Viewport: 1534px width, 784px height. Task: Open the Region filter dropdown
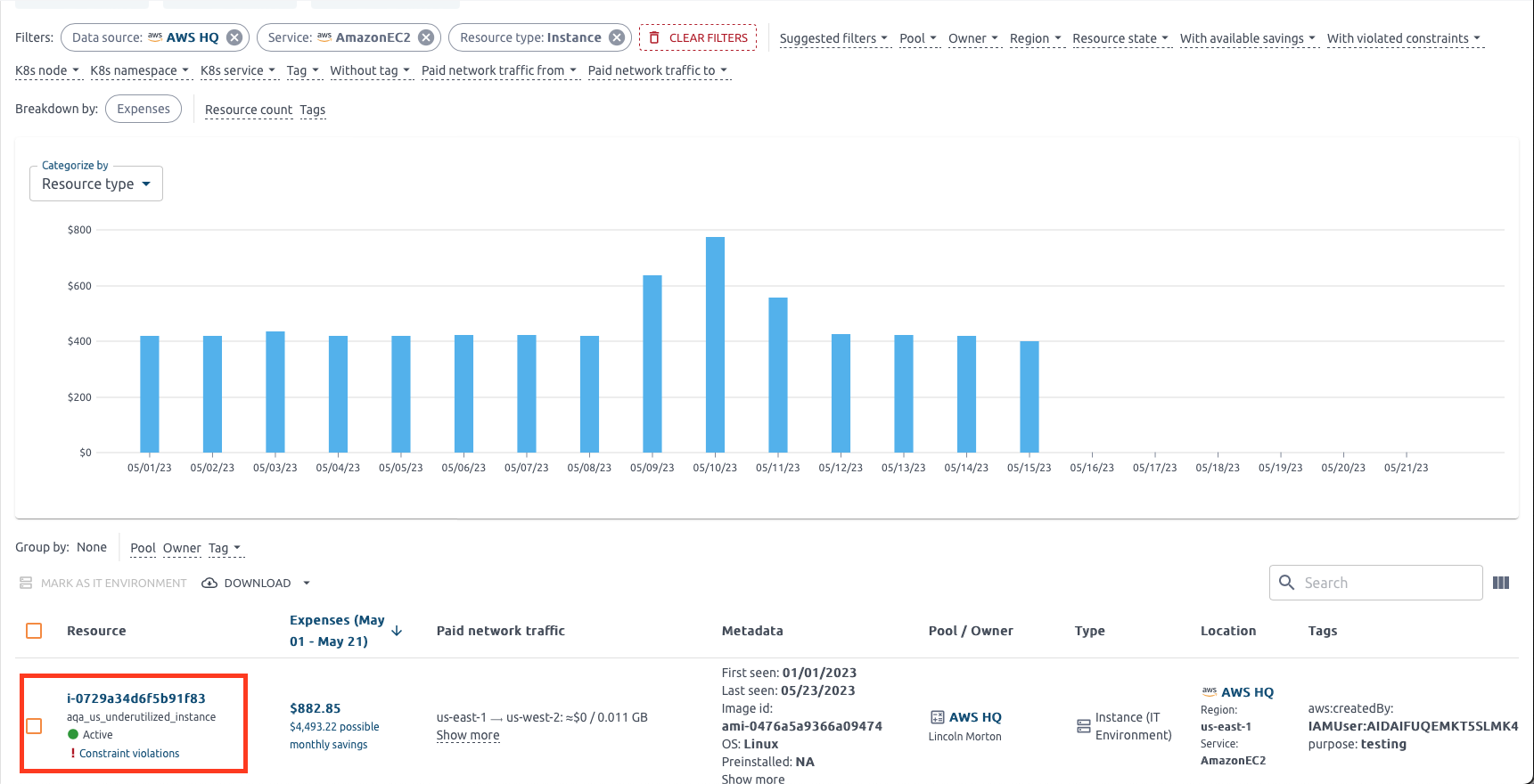click(x=1035, y=38)
